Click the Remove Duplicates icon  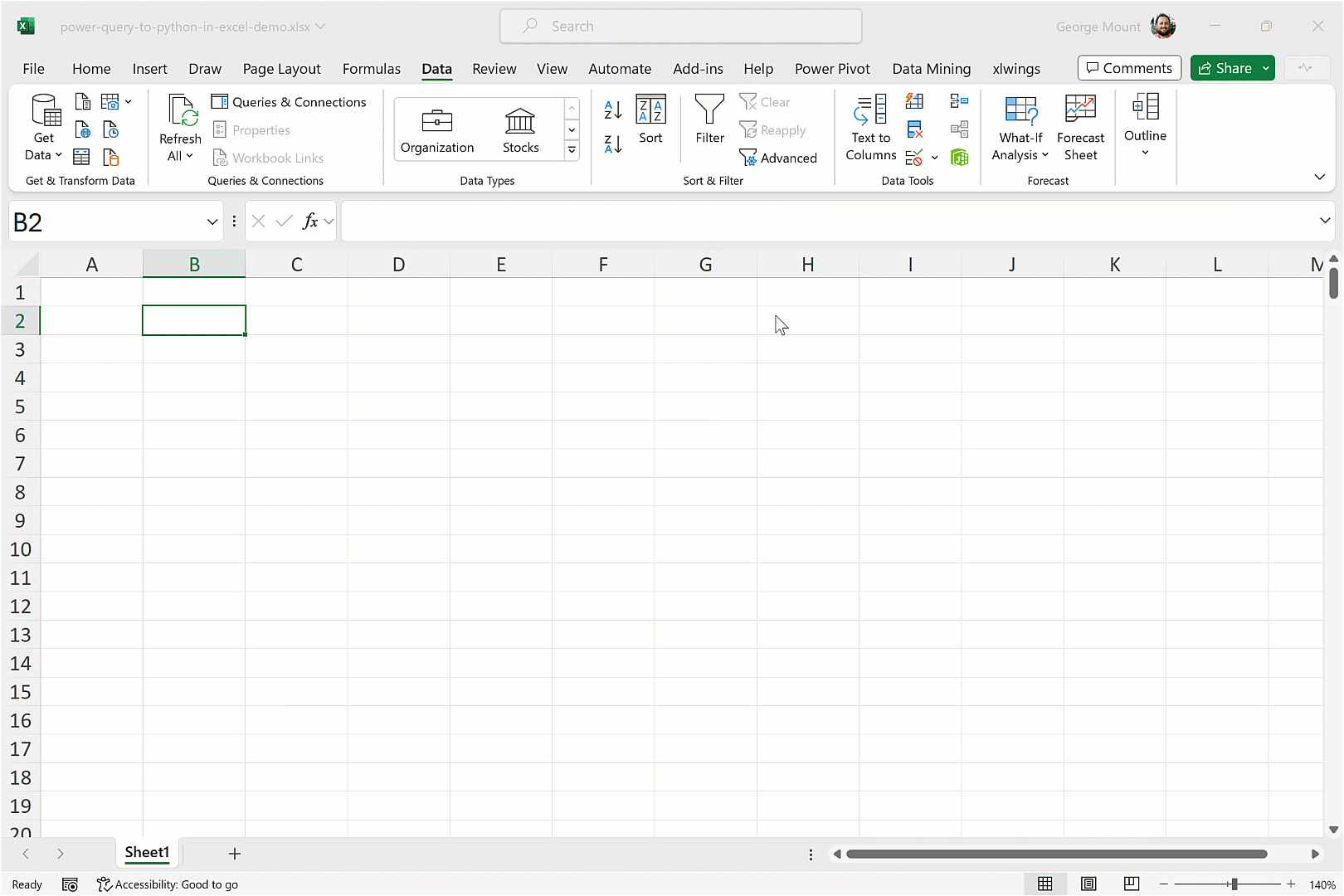pyautogui.click(x=914, y=129)
